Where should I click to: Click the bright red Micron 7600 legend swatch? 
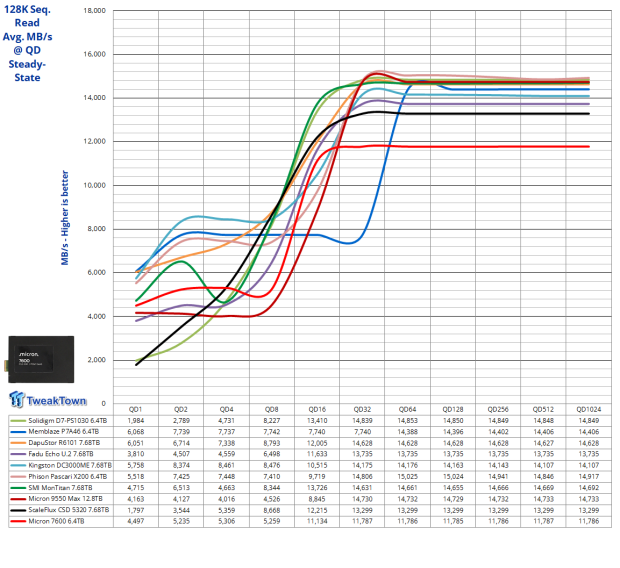[18, 521]
